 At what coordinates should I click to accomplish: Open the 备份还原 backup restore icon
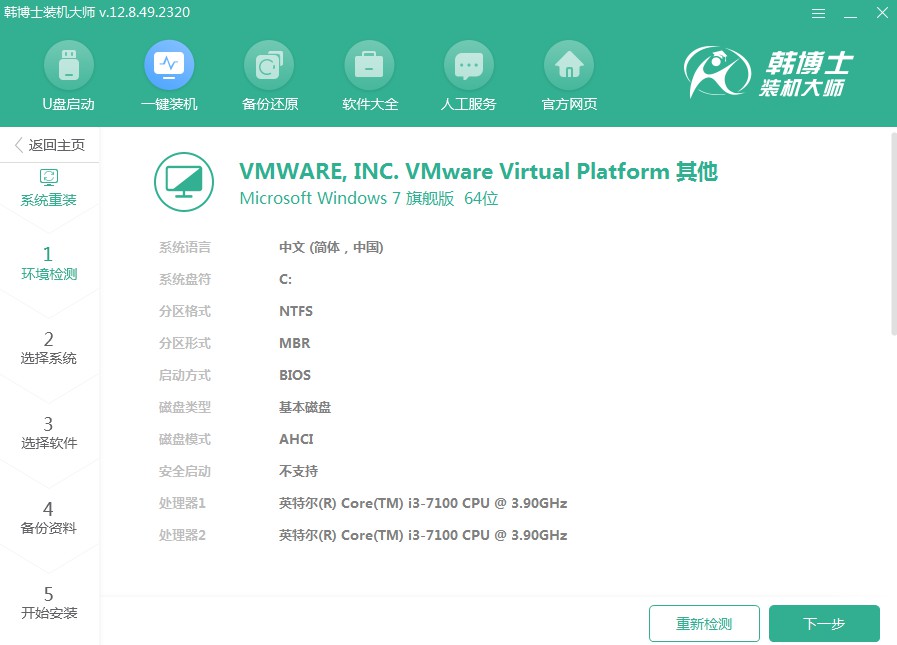click(269, 66)
